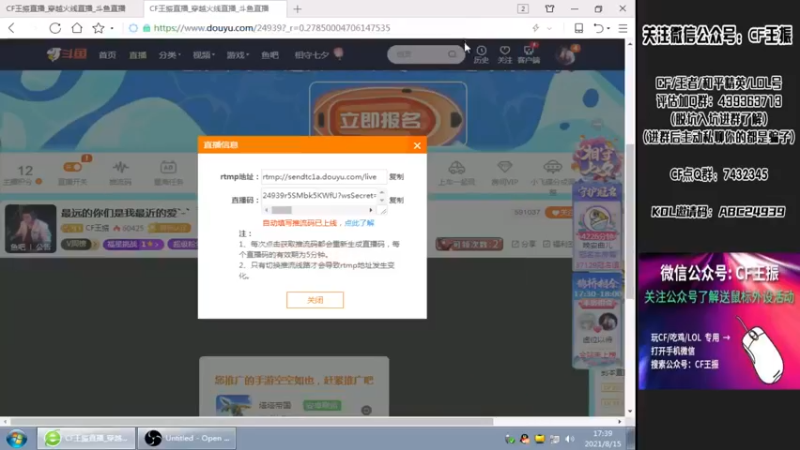
Task: Expand the undo arrow's dropdown in browser toolbar
Action: 608,28
